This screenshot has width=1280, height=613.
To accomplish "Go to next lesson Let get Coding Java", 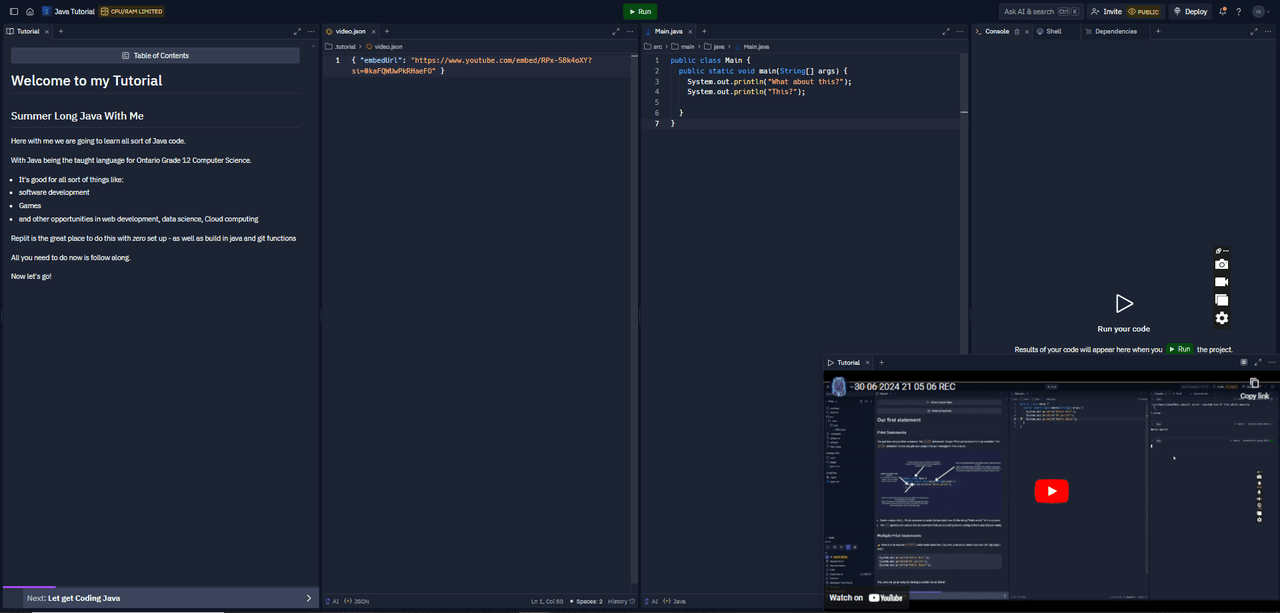I will (160, 598).
